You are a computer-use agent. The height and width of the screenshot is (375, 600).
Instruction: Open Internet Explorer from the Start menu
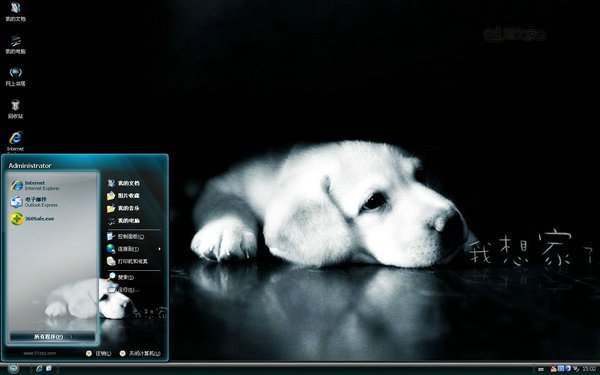coord(35,185)
